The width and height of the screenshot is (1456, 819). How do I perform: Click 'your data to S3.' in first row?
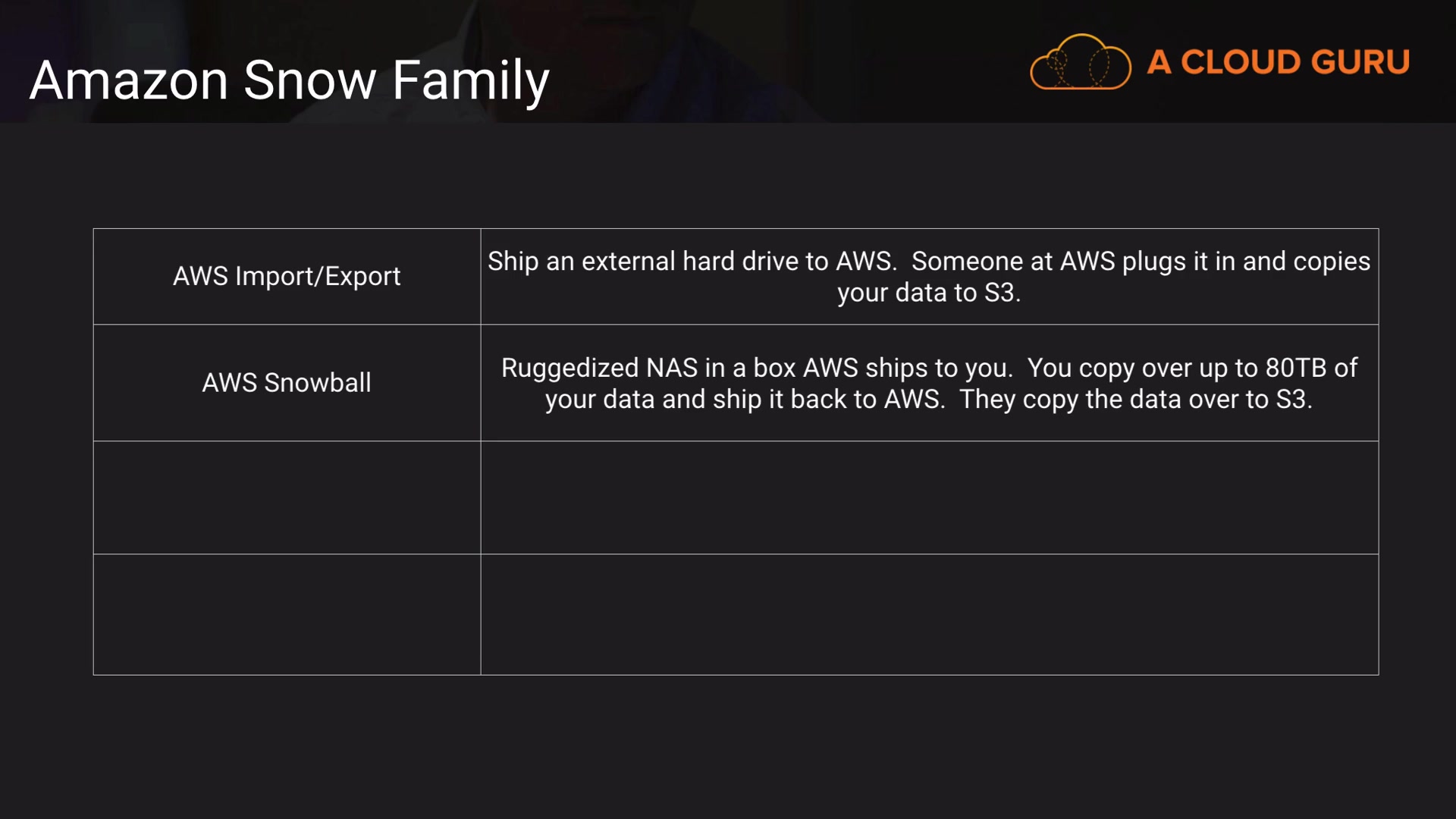929,293
